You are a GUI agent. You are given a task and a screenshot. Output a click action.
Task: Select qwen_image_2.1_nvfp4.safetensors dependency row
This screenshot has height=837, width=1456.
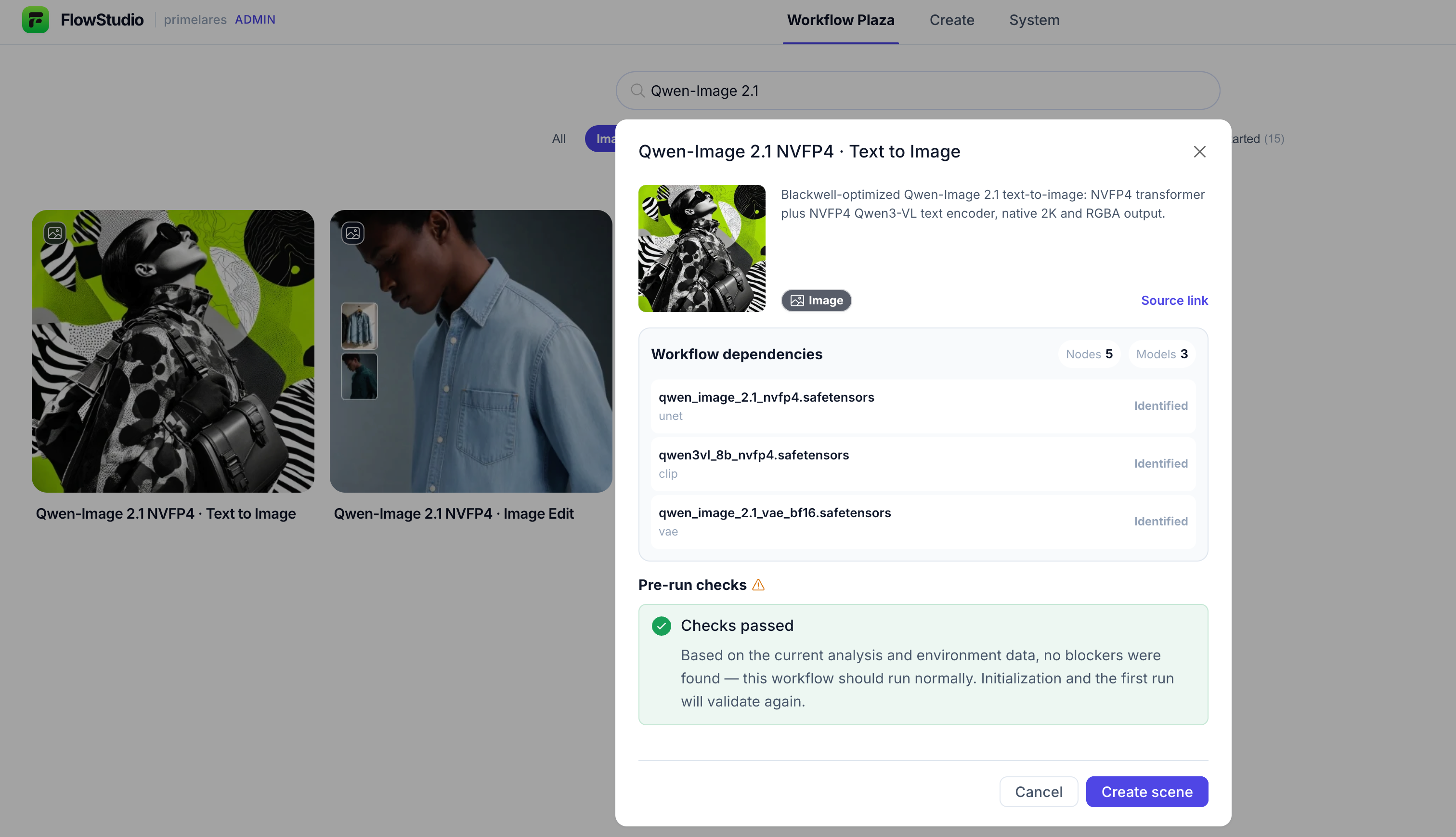click(x=923, y=406)
